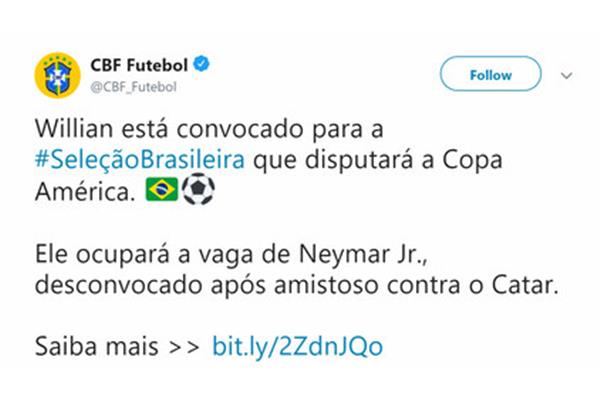Click the line "Ele ocupará a vaga de"
600x400 pixels.
click(x=163, y=254)
